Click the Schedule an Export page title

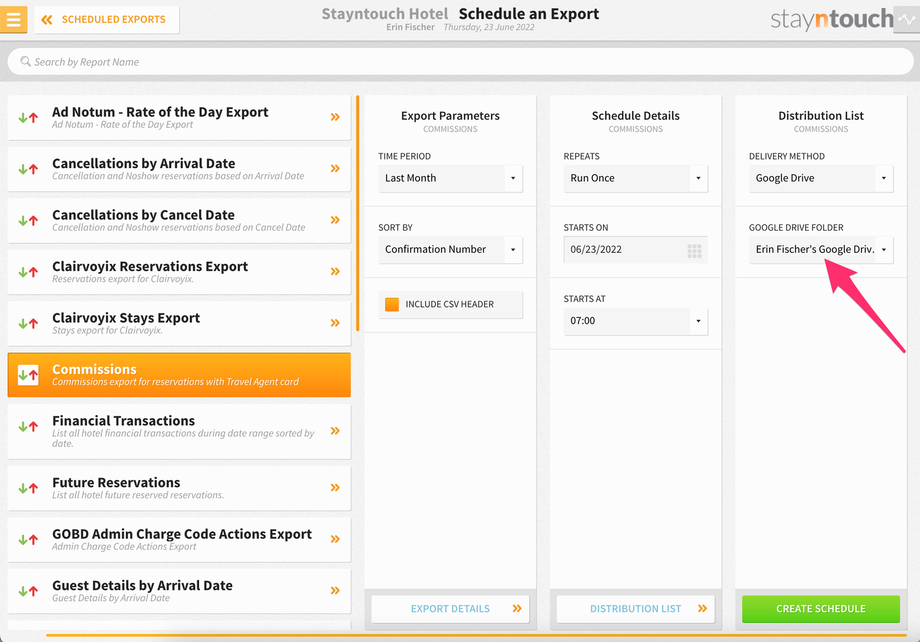click(x=529, y=13)
